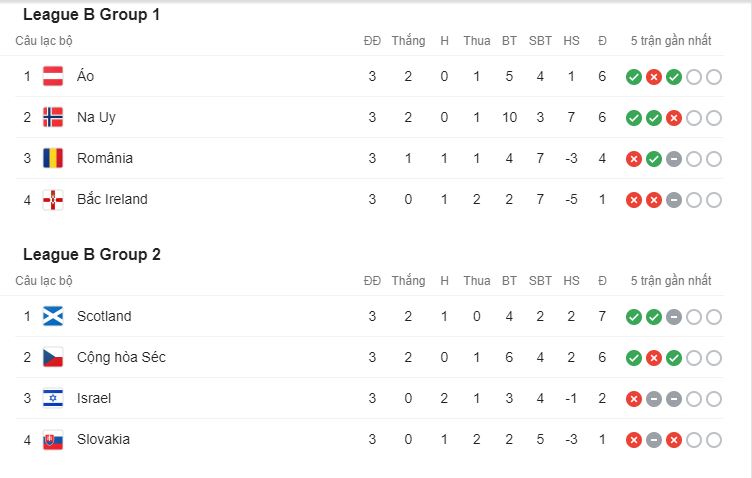Open the Na Uy team link
The width and height of the screenshot is (752, 478).
pos(96,117)
